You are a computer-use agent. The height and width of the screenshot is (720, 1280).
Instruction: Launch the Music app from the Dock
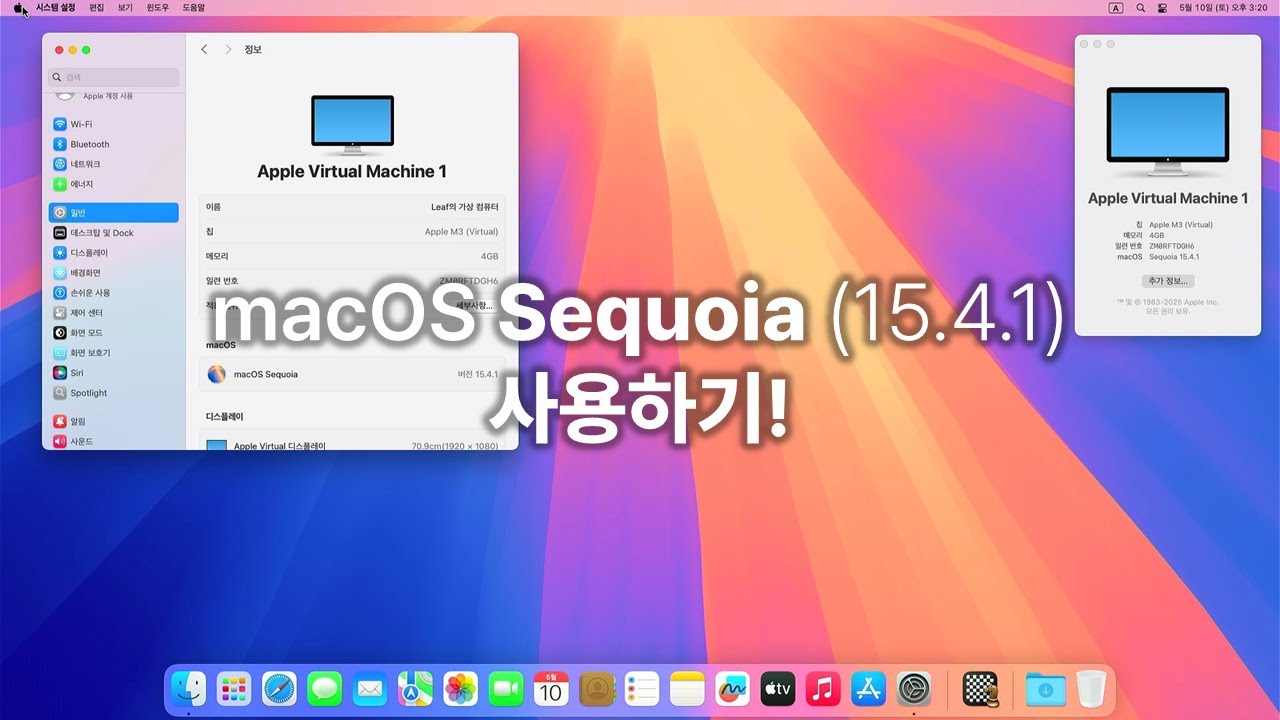coord(823,689)
